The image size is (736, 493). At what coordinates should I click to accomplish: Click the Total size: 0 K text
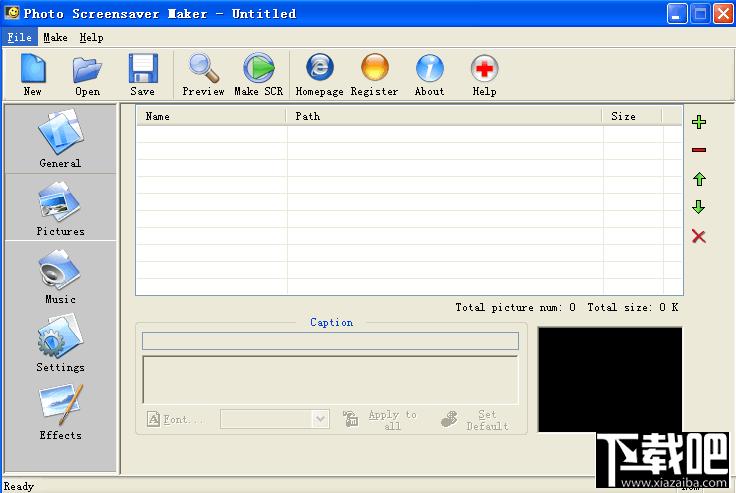coord(633,308)
